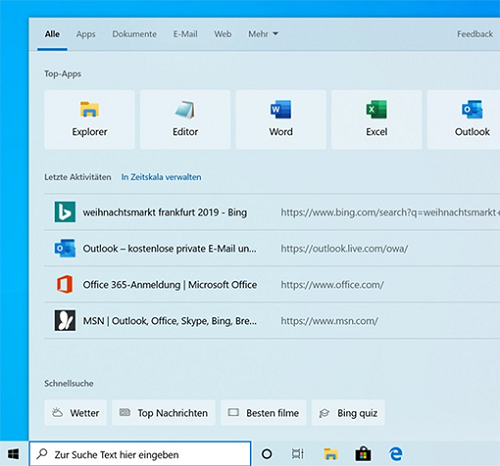This screenshot has height=466, width=500.
Task: Click the www.office.com URL text
Action: pyautogui.click(x=332, y=285)
